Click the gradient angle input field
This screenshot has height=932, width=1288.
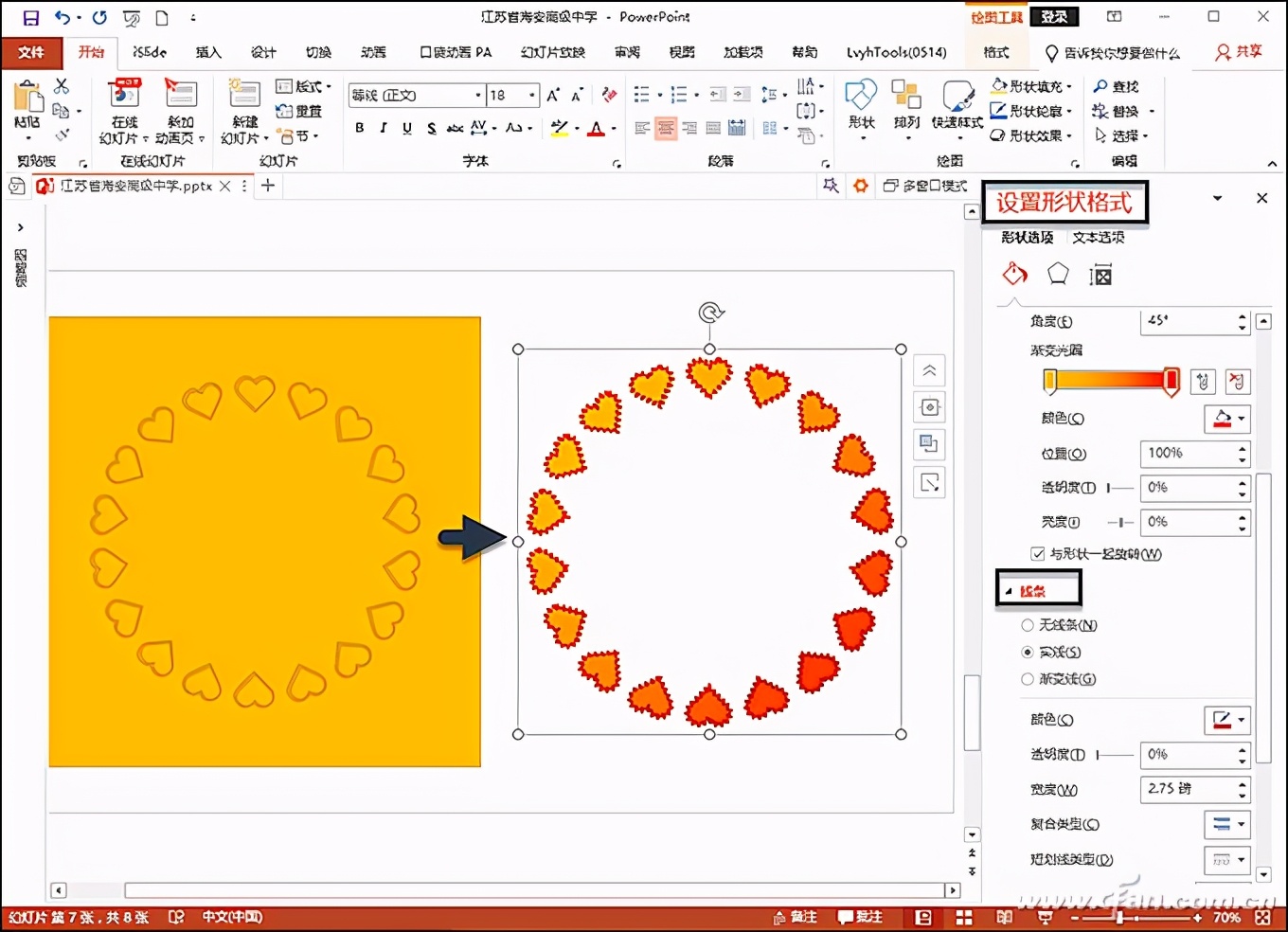(1188, 321)
